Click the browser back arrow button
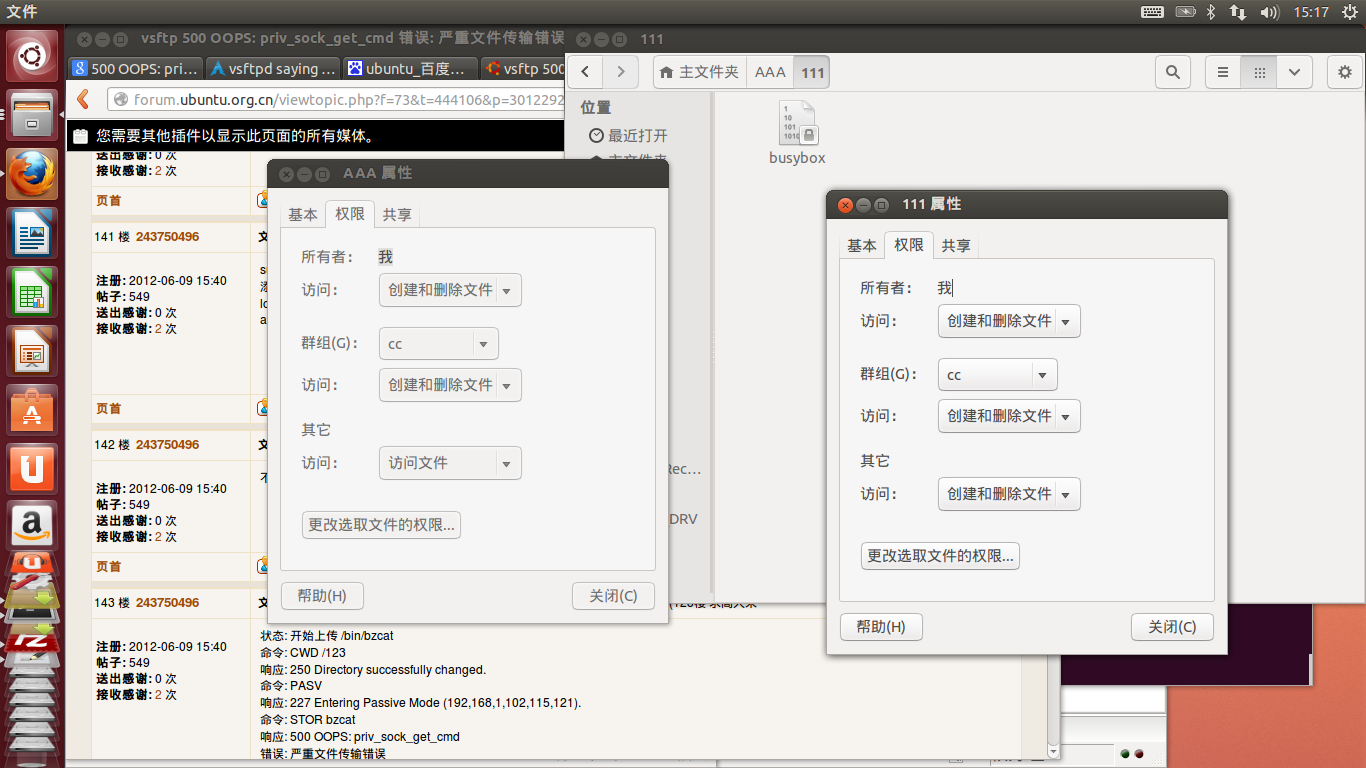The height and width of the screenshot is (768, 1366). point(84,99)
